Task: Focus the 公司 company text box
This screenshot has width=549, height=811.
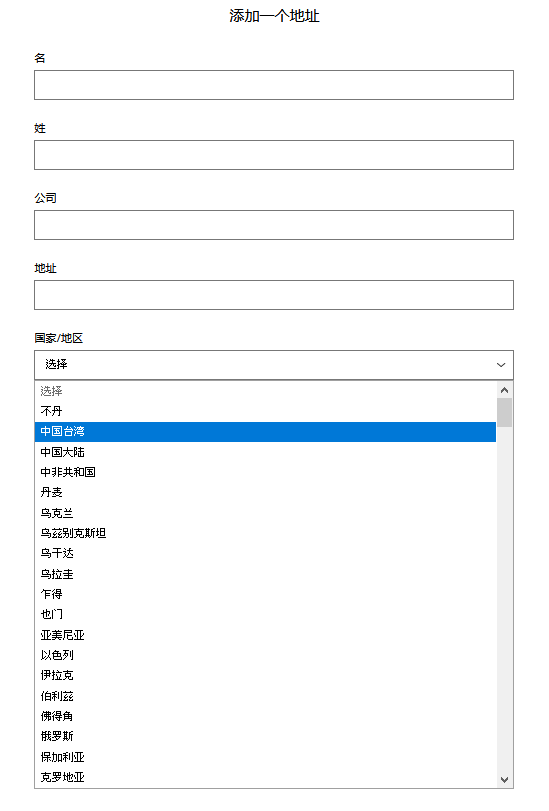Action: tap(274, 225)
